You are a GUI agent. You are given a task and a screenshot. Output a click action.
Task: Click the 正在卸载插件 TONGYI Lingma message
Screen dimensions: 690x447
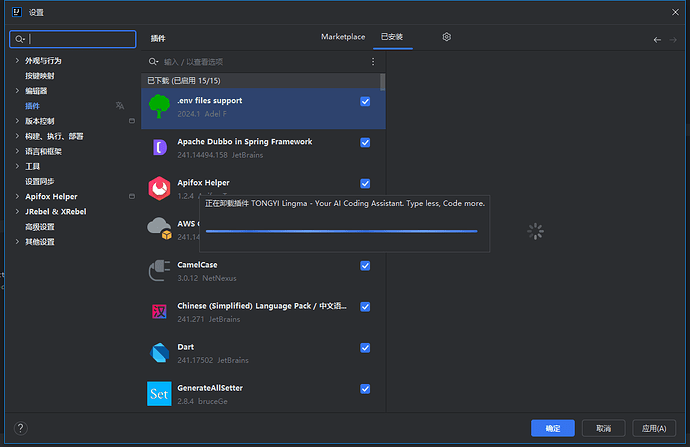tap(345, 203)
